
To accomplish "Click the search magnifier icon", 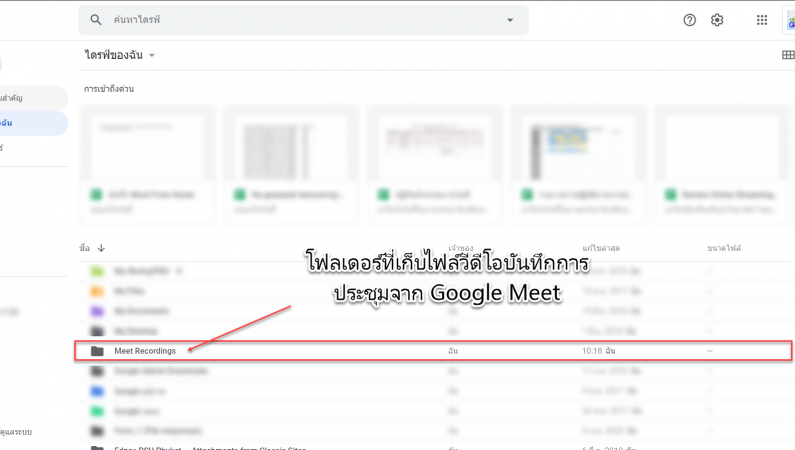I will (95, 20).
